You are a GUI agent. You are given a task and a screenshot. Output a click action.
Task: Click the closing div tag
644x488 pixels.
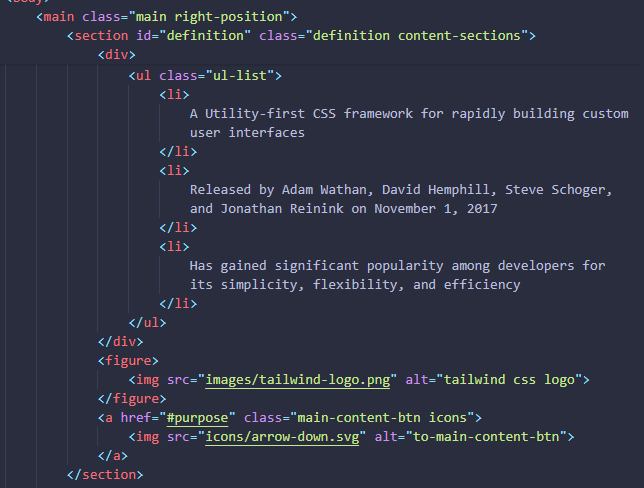[x=120, y=342]
